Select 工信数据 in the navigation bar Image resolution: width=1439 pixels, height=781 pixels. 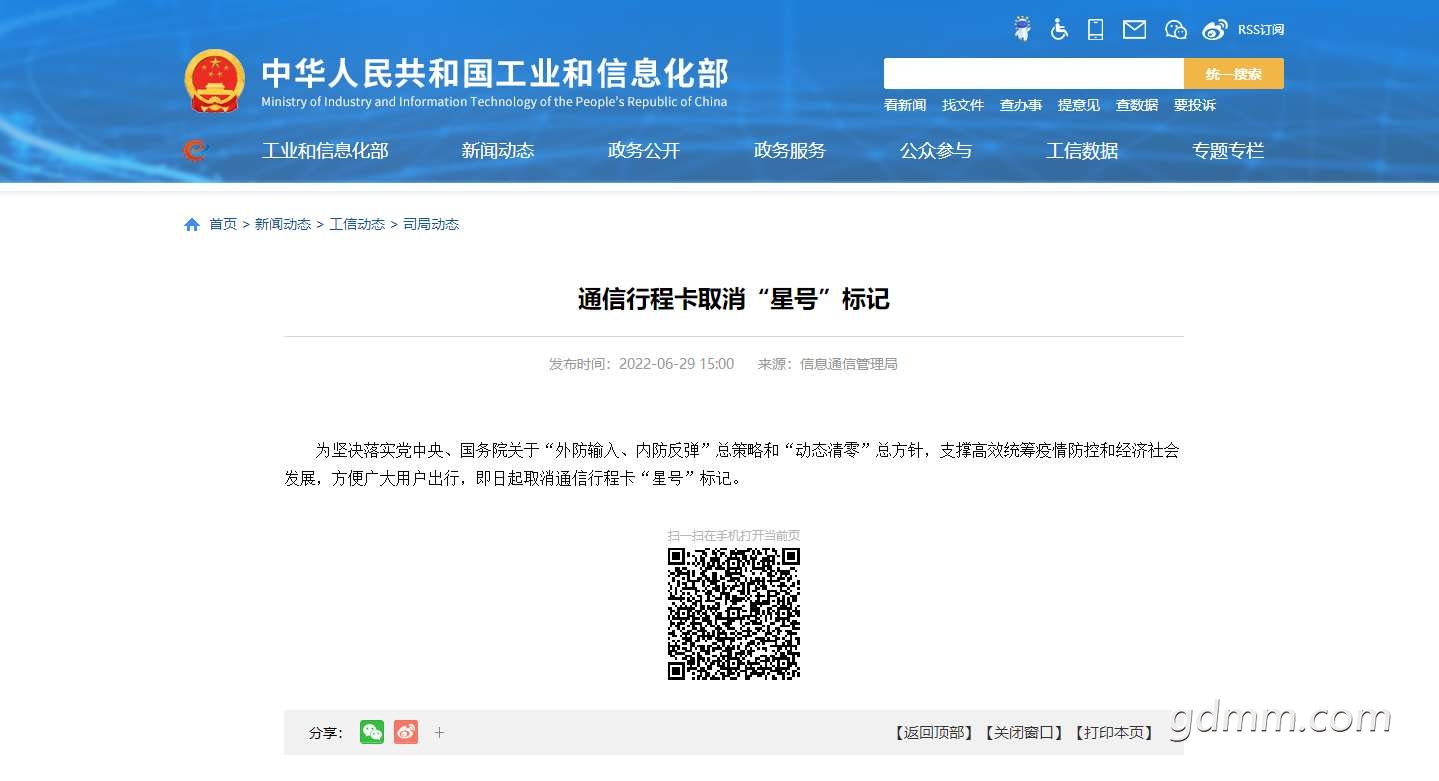[x=1082, y=151]
